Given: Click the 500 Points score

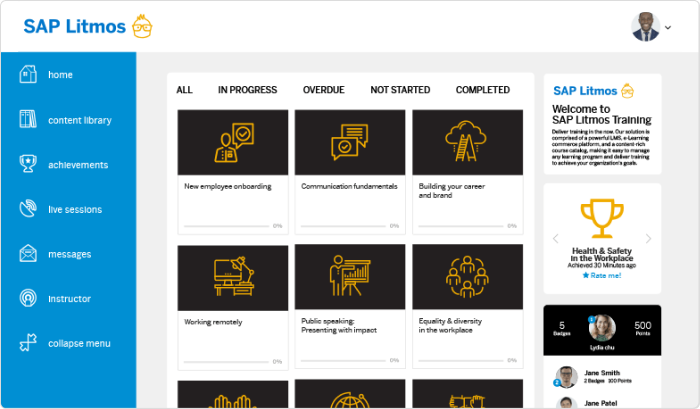Looking at the screenshot, I should tap(643, 328).
